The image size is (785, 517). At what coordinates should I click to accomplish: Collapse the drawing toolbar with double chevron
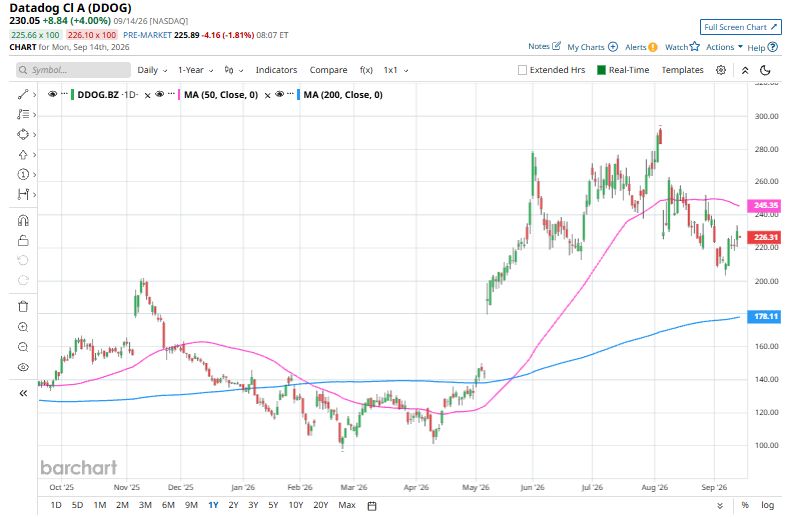tap(23, 393)
